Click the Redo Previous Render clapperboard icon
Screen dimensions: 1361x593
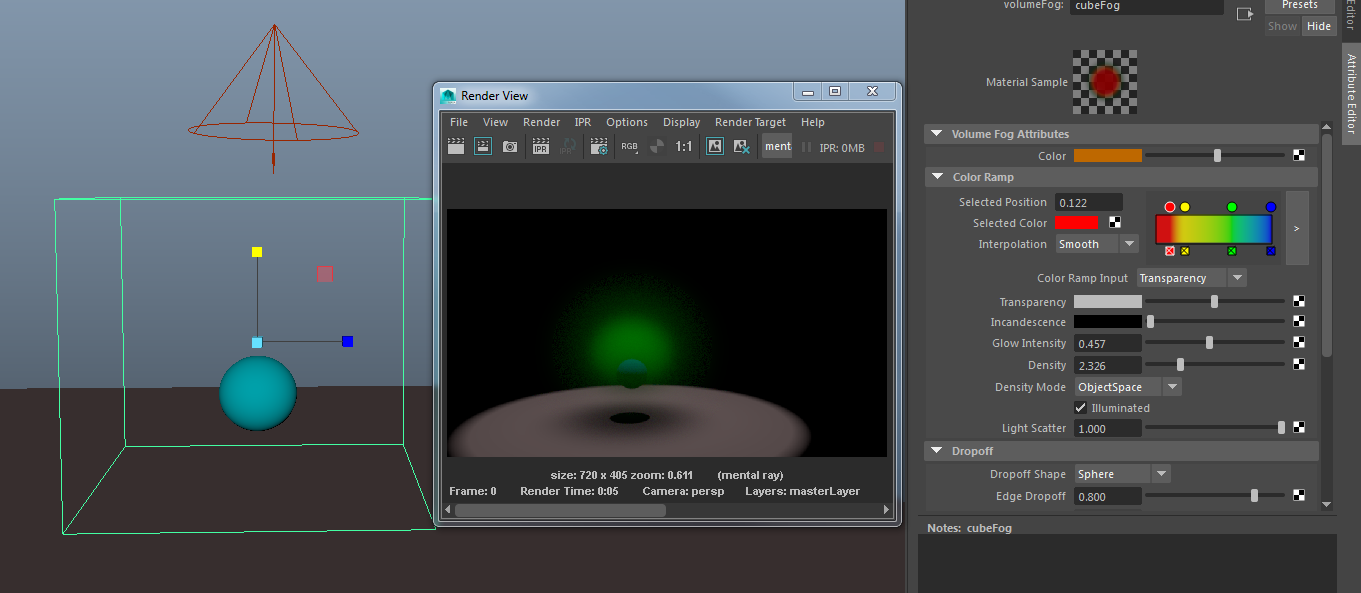[456, 146]
